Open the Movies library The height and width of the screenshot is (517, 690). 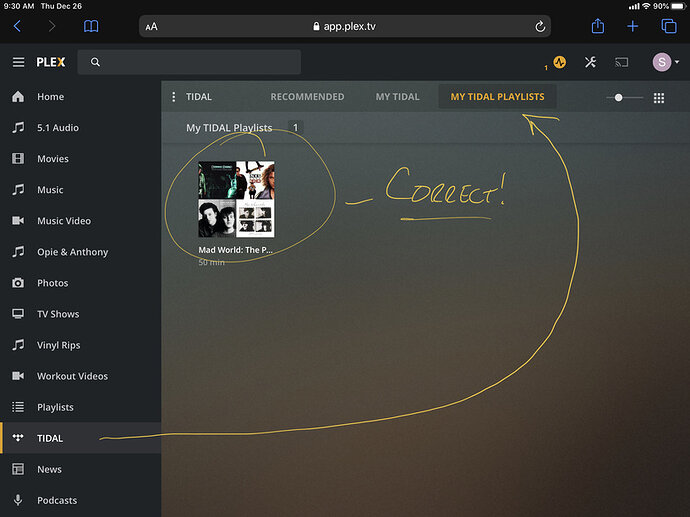coord(81,158)
